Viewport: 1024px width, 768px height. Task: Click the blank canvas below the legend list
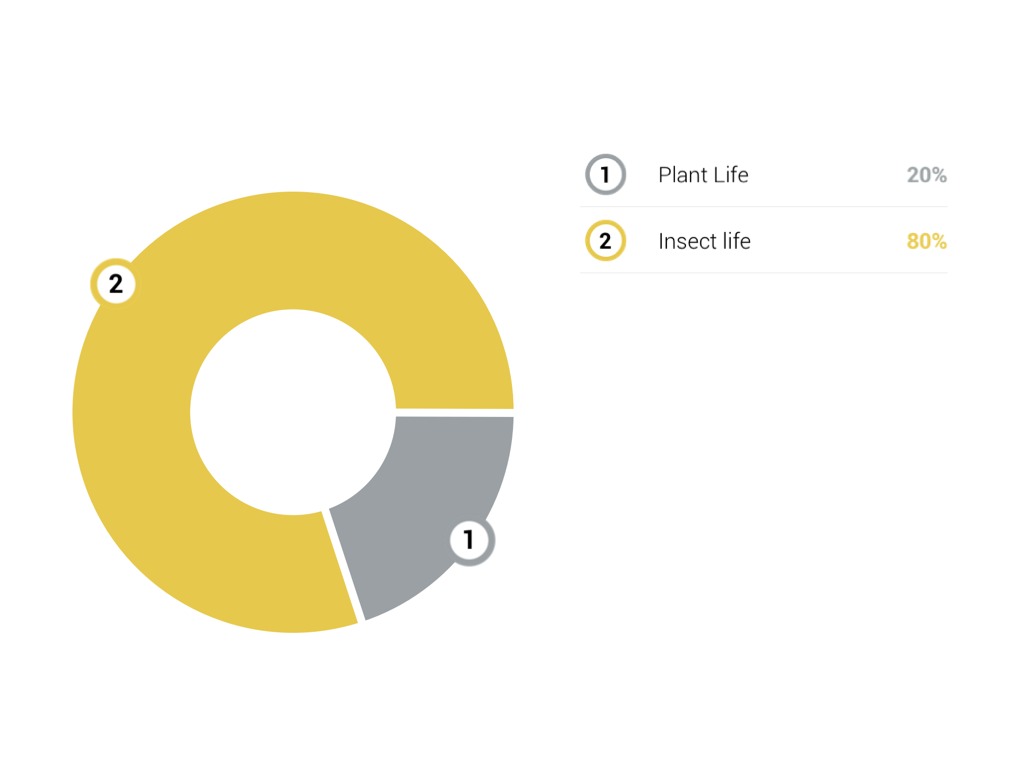[x=764, y=450]
